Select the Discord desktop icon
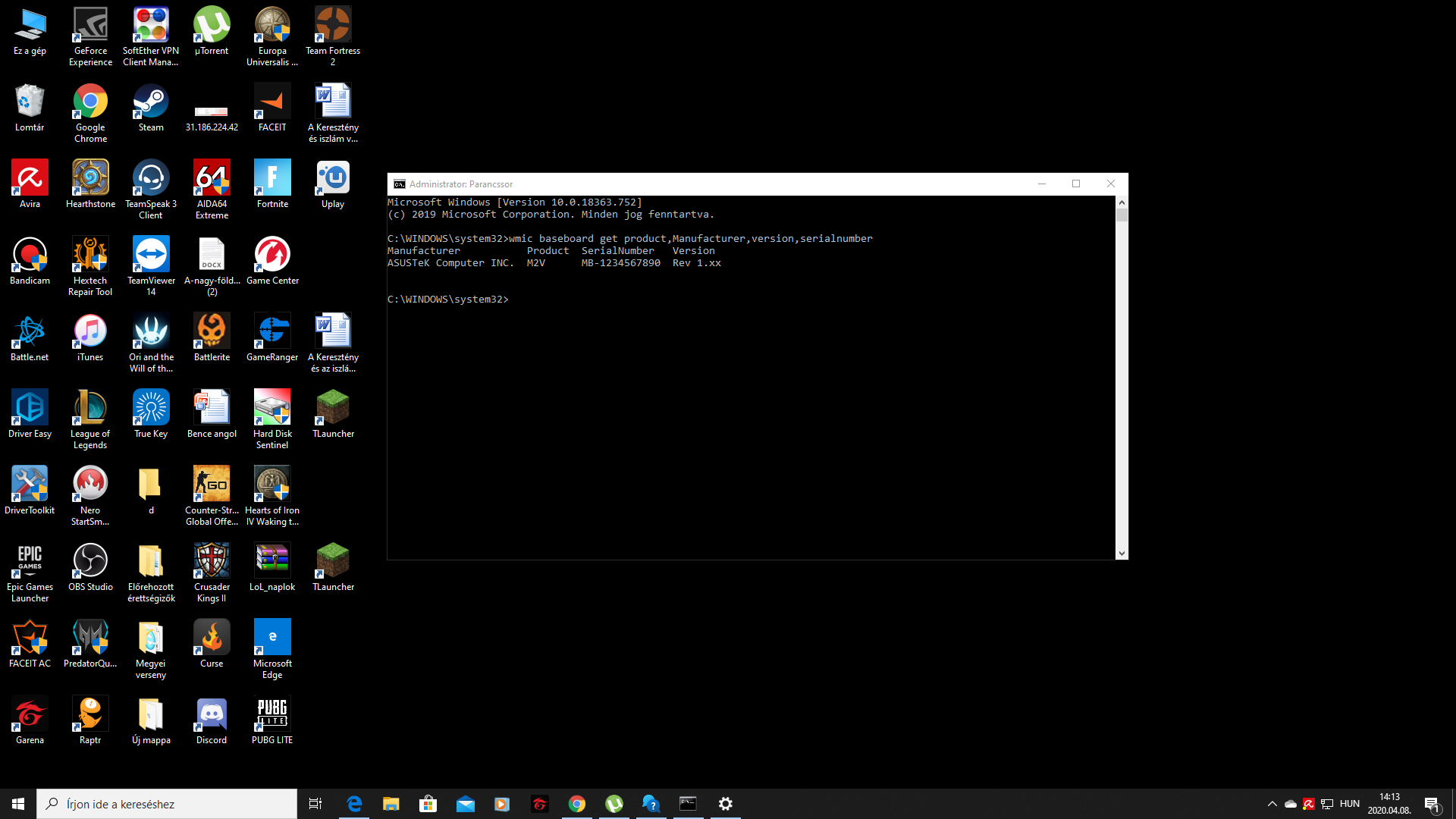This screenshot has height=819, width=1456. point(212,715)
